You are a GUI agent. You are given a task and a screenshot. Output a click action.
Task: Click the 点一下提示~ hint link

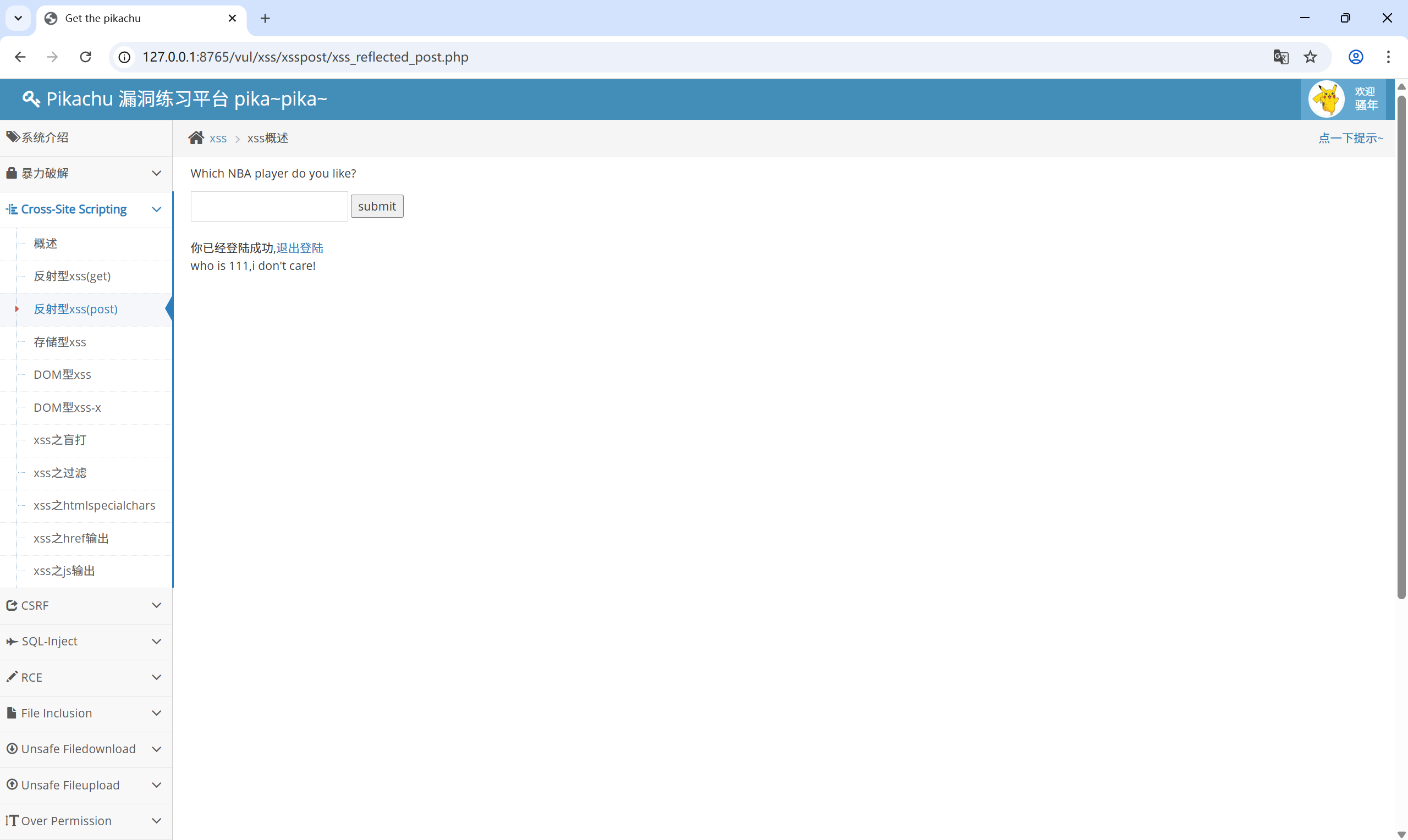(1350, 138)
